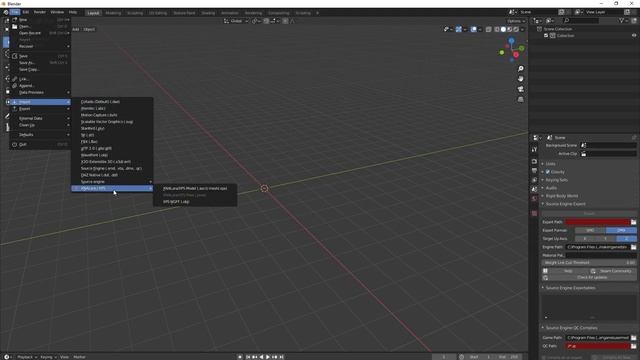Select XNALara/XPS Model import entry
The image size is (640, 360).
(x=195, y=189)
